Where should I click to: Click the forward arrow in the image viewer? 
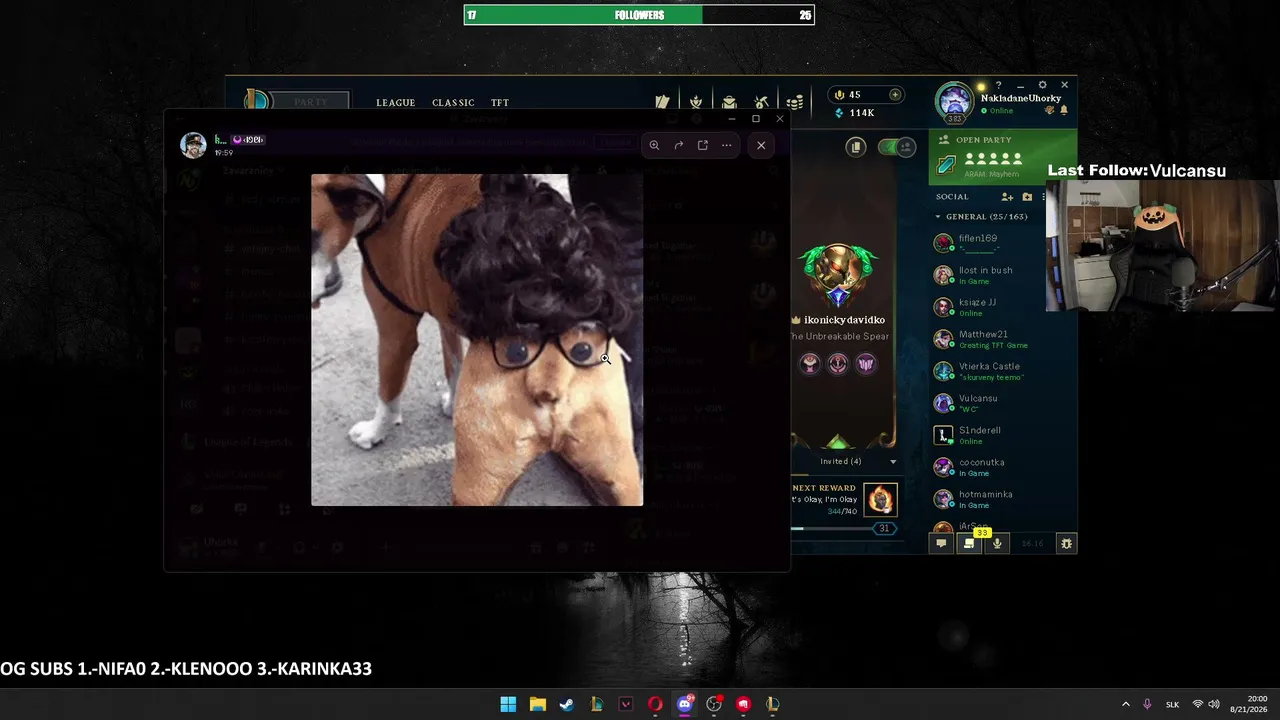pos(678,145)
